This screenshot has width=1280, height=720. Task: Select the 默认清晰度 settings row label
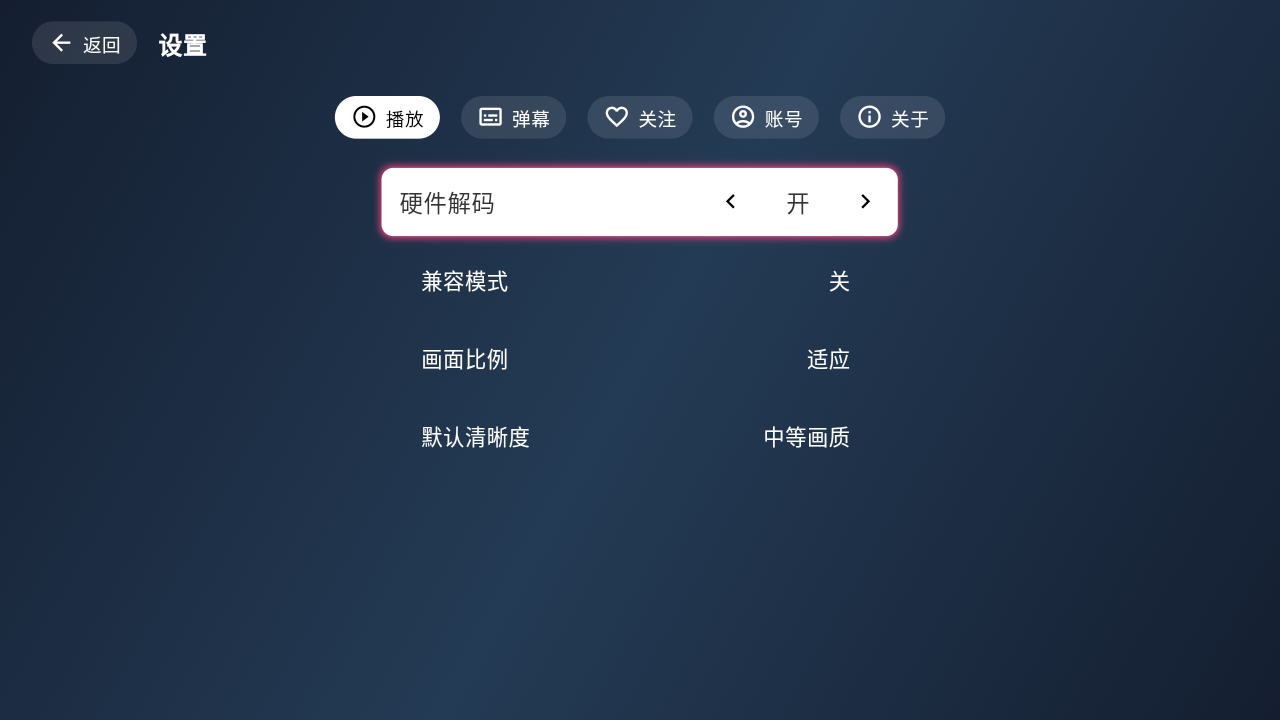click(475, 438)
